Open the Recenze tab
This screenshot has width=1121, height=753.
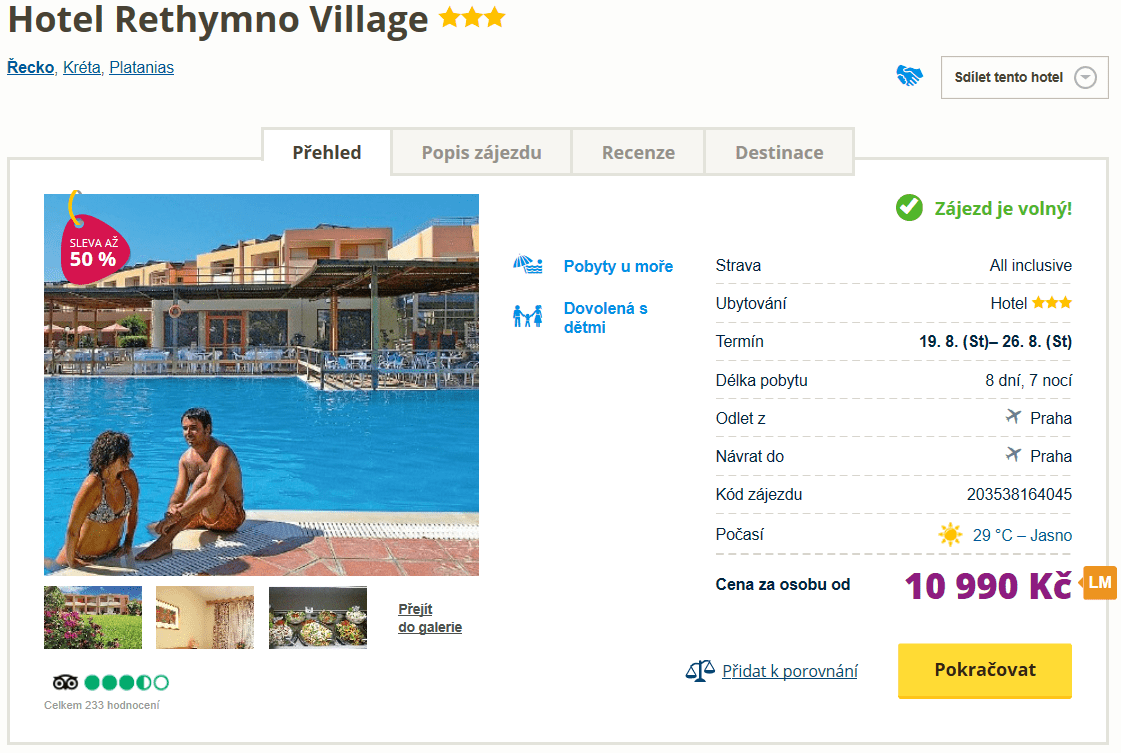point(638,153)
